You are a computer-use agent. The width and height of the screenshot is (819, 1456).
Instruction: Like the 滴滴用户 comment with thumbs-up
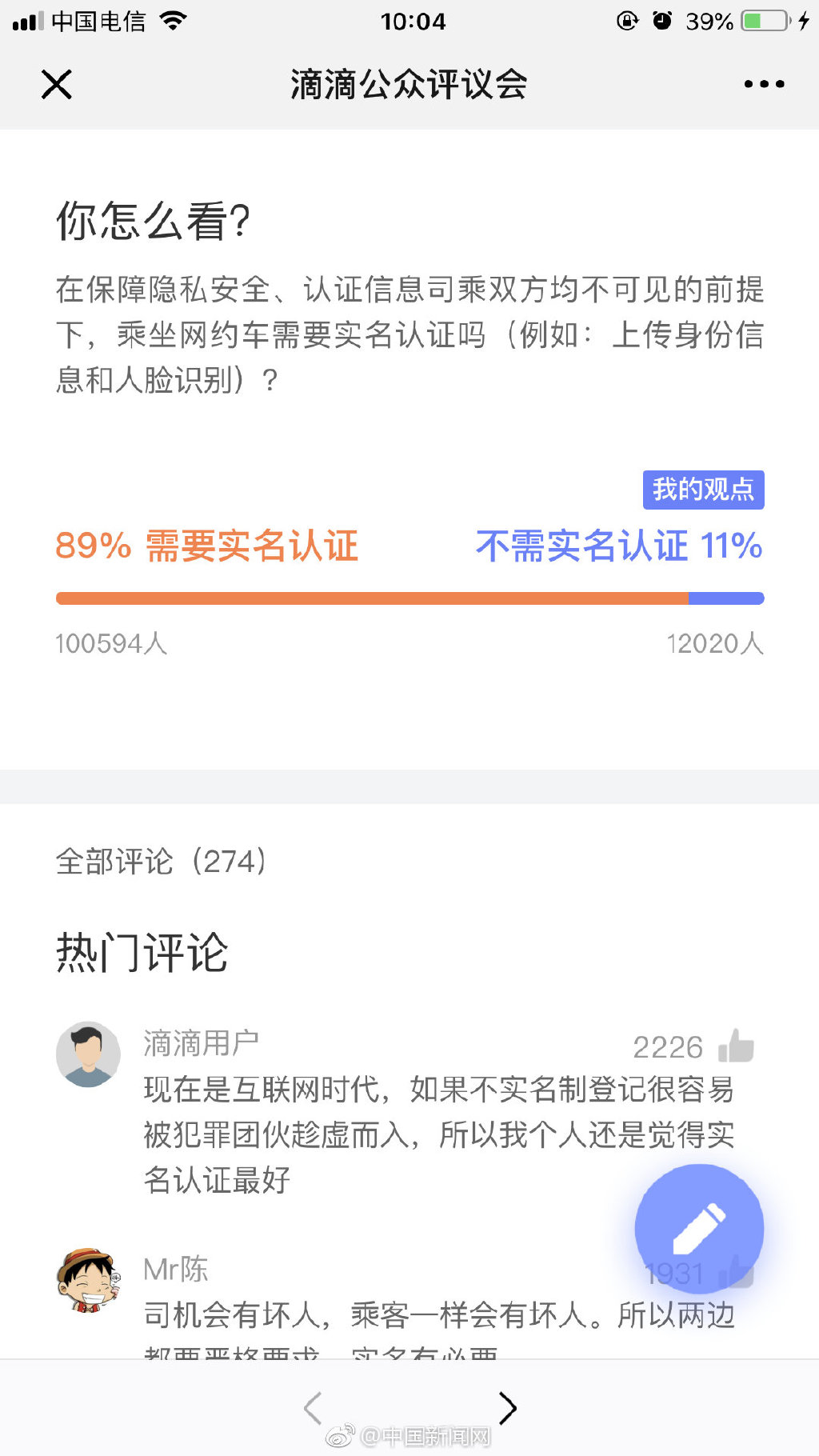pos(736,1046)
